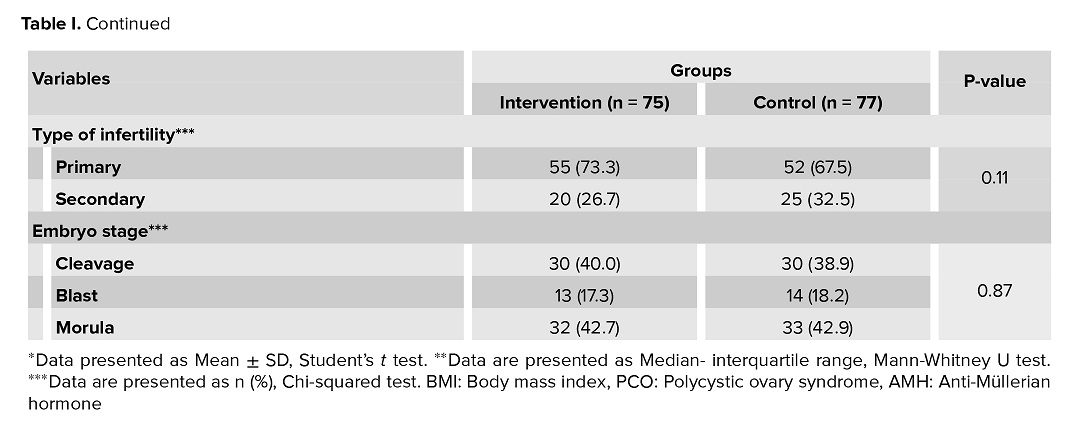Viewport: 1087px width, 430px height.
Task: Select the Cleavage row label
Action: coord(95,264)
